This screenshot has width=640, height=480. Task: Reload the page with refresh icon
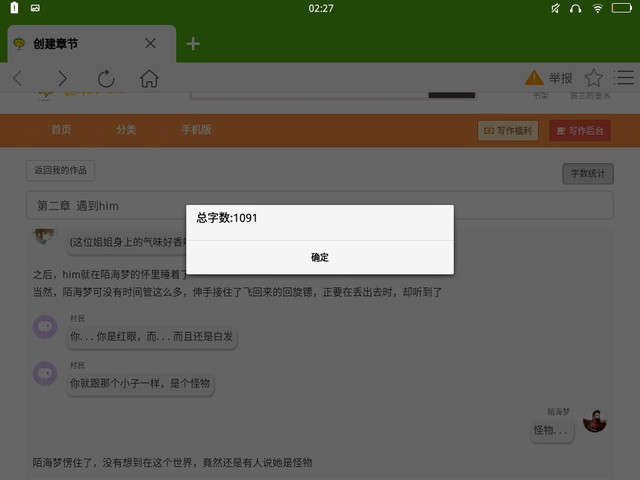point(105,78)
